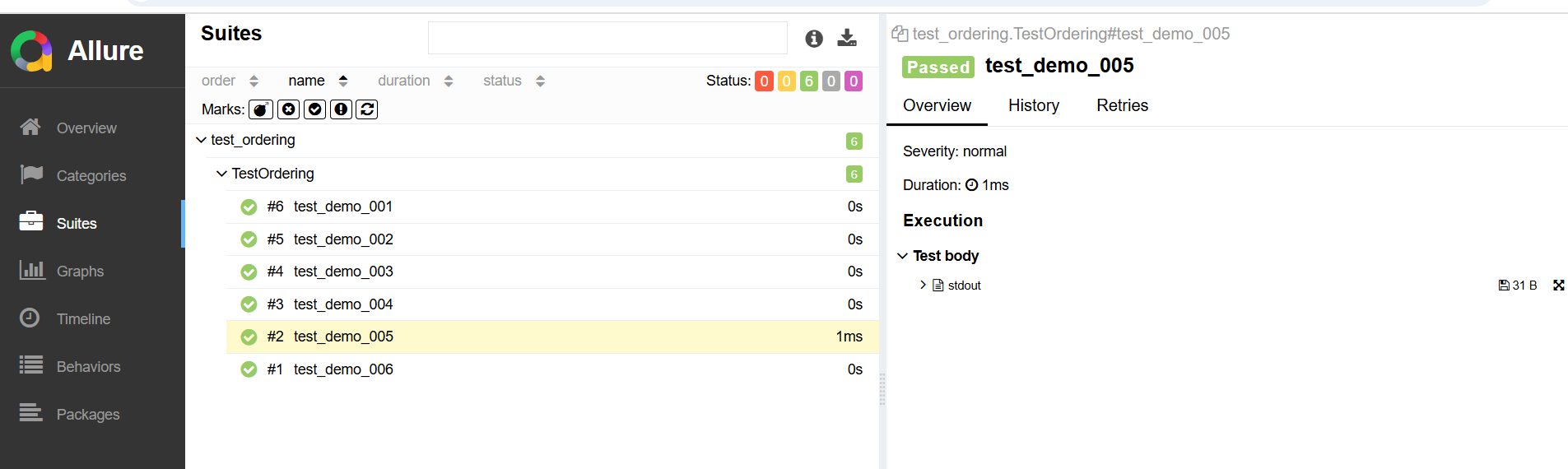Toggle the unknown purple status filter
The width and height of the screenshot is (1568, 469).
point(854,81)
